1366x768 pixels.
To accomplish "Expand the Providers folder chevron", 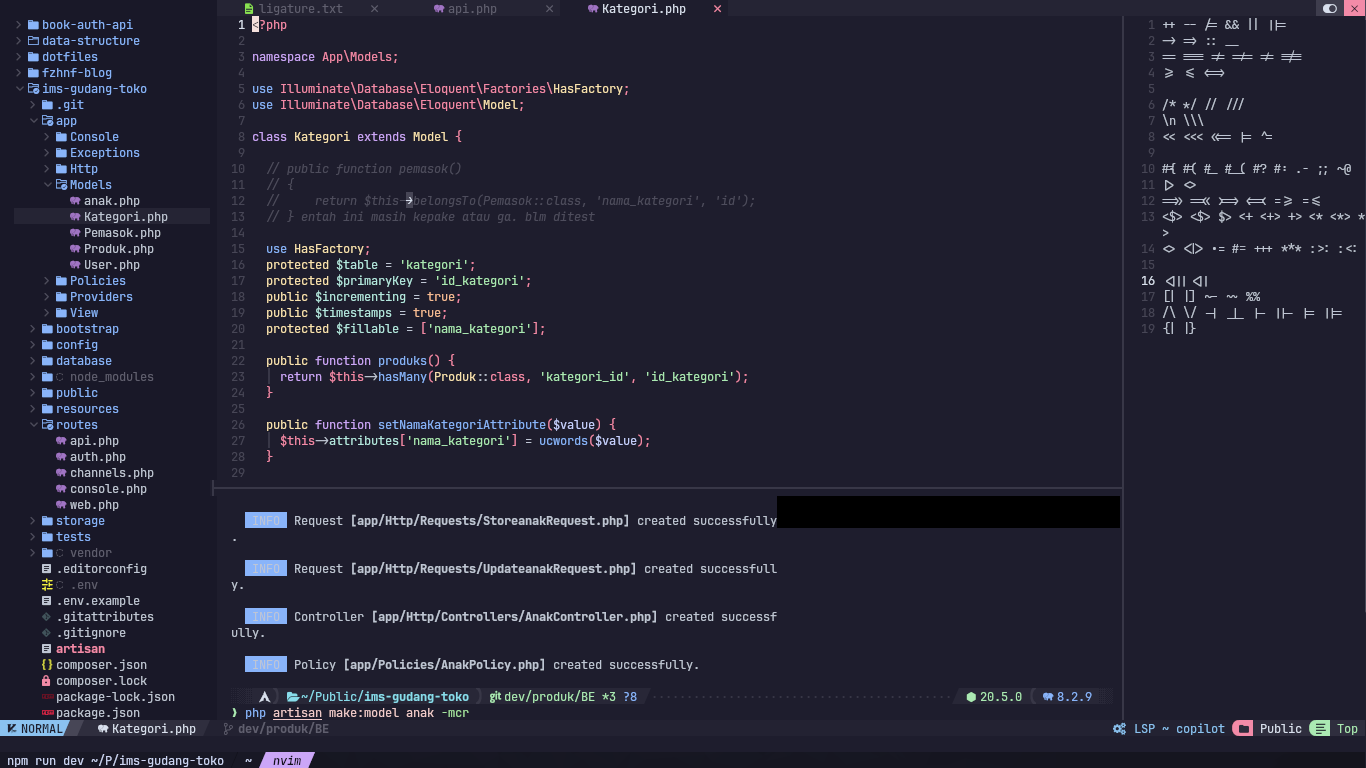I will pyautogui.click(x=47, y=297).
